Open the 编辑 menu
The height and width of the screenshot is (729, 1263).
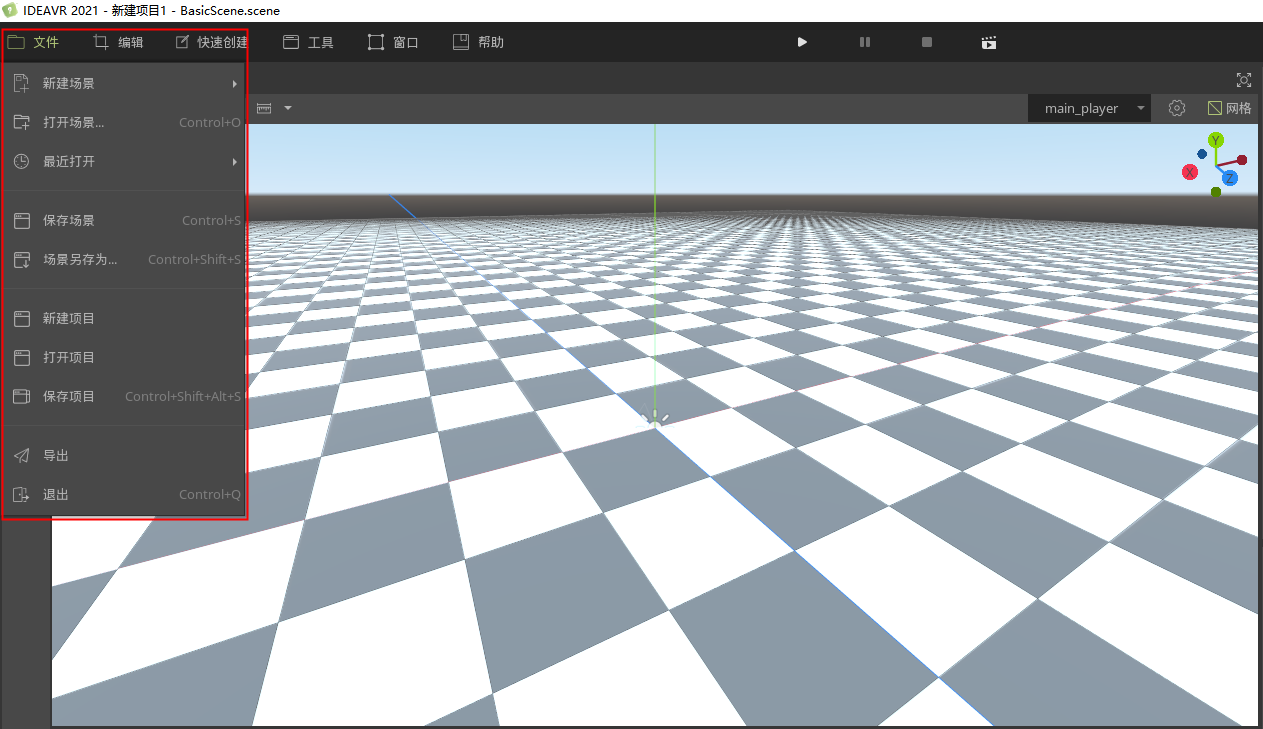click(118, 42)
